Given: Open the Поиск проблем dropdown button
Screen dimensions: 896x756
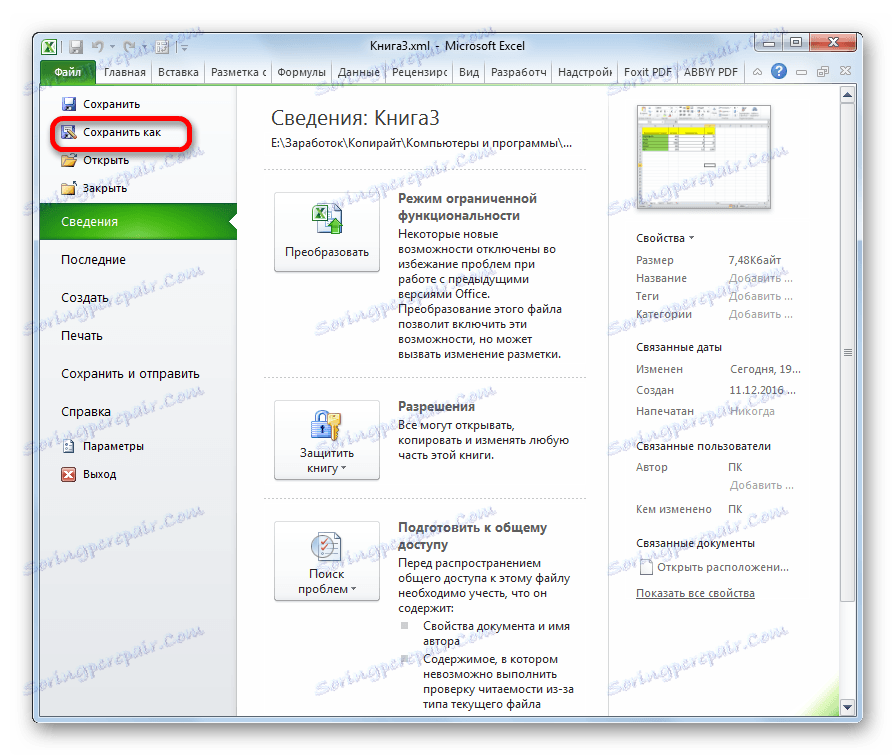Looking at the screenshot, I should click(x=327, y=561).
